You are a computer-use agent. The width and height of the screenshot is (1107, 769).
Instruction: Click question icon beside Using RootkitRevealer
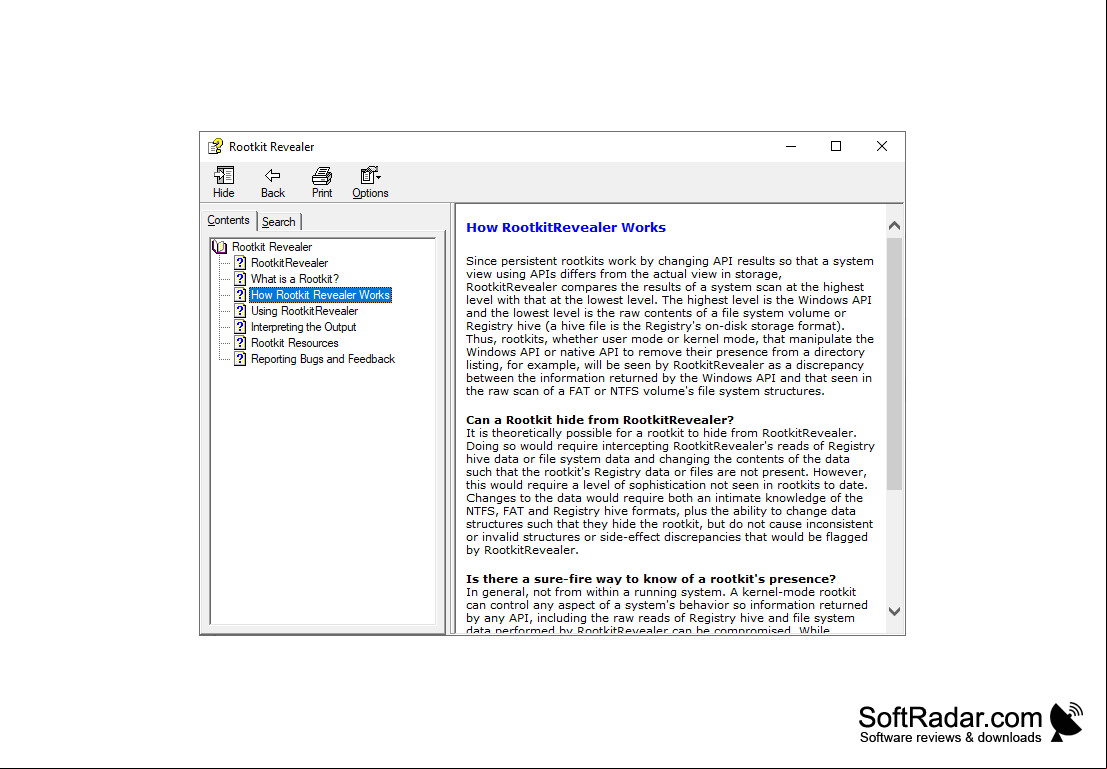pos(240,311)
